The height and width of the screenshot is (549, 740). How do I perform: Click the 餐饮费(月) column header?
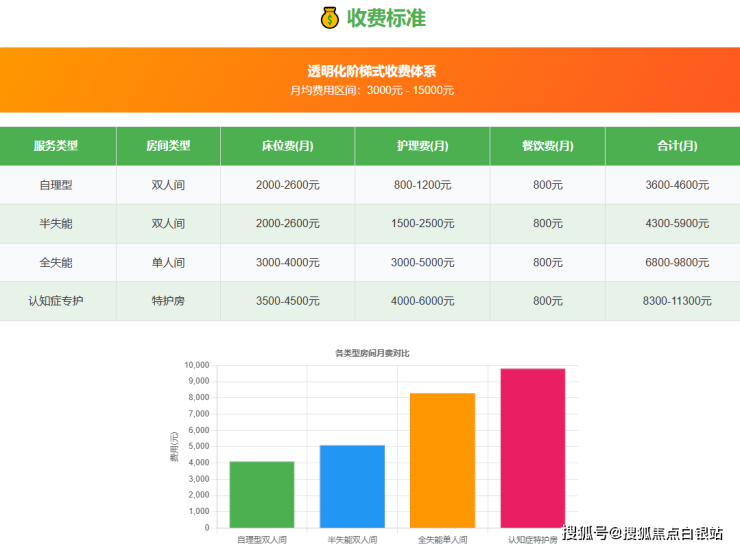click(547, 146)
